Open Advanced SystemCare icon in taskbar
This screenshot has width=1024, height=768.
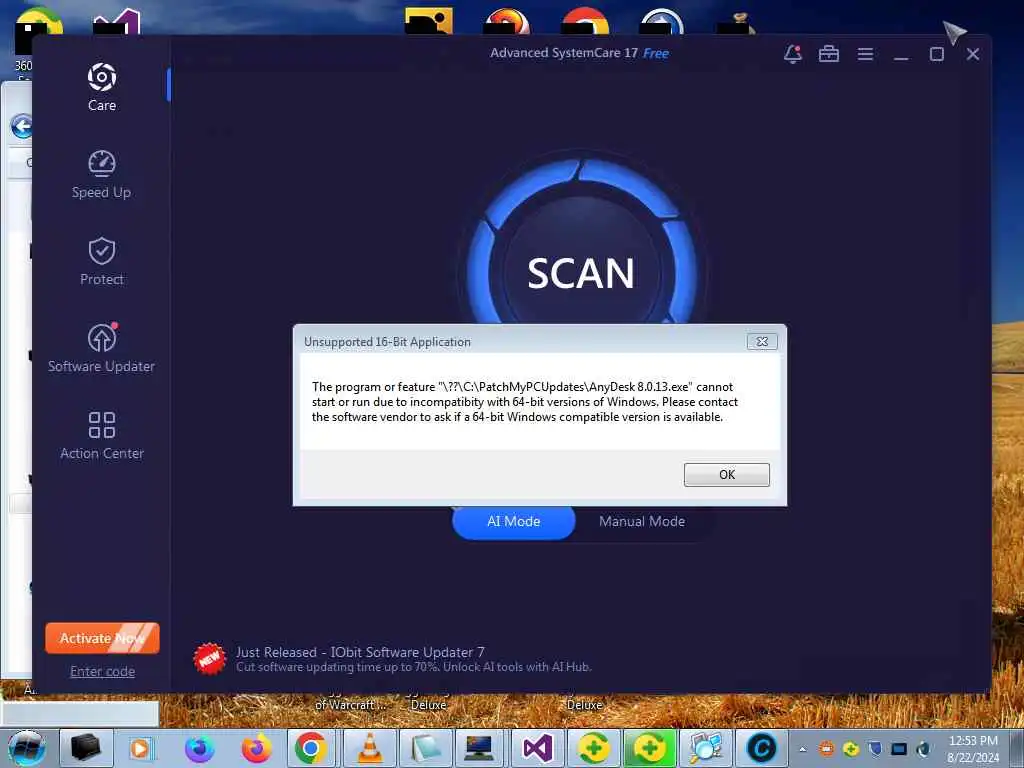tap(761, 748)
